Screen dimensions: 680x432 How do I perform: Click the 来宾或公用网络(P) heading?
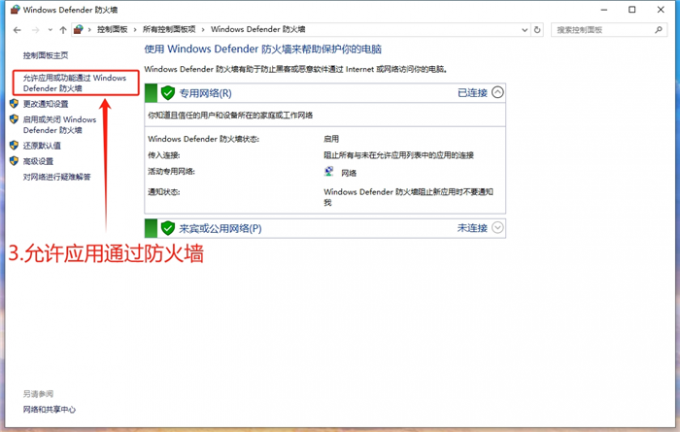pyautogui.click(x=220, y=229)
